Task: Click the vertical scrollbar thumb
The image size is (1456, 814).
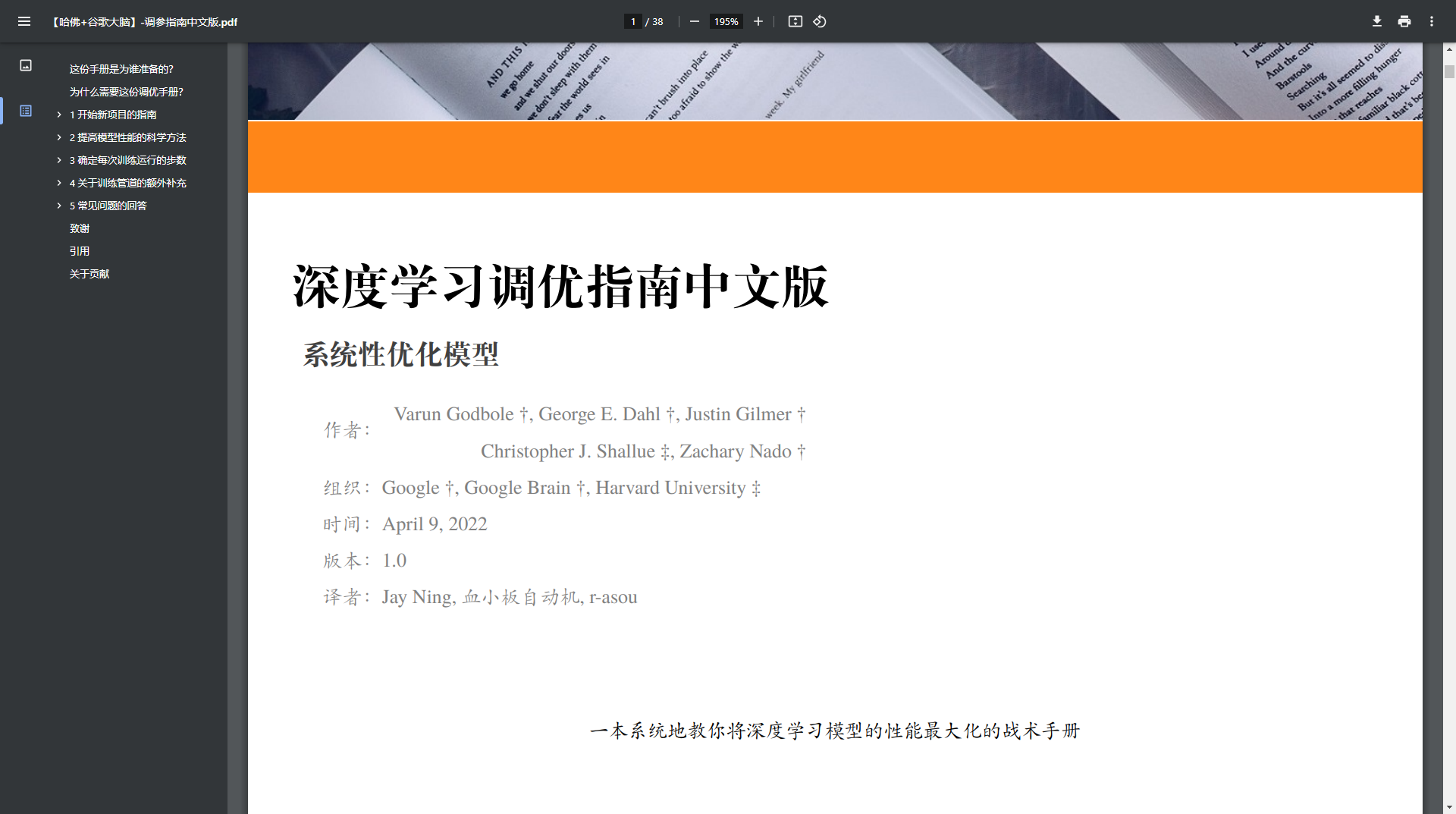Action: point(1449,71)
